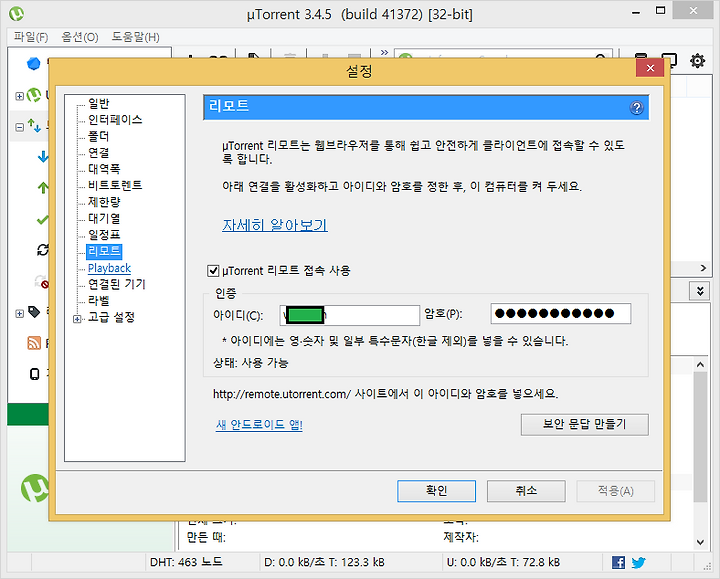The width and height of the screenshot is (720, 579).
Task: Select 인터페이스 in settings tree
Action: (x=115, y=120)
